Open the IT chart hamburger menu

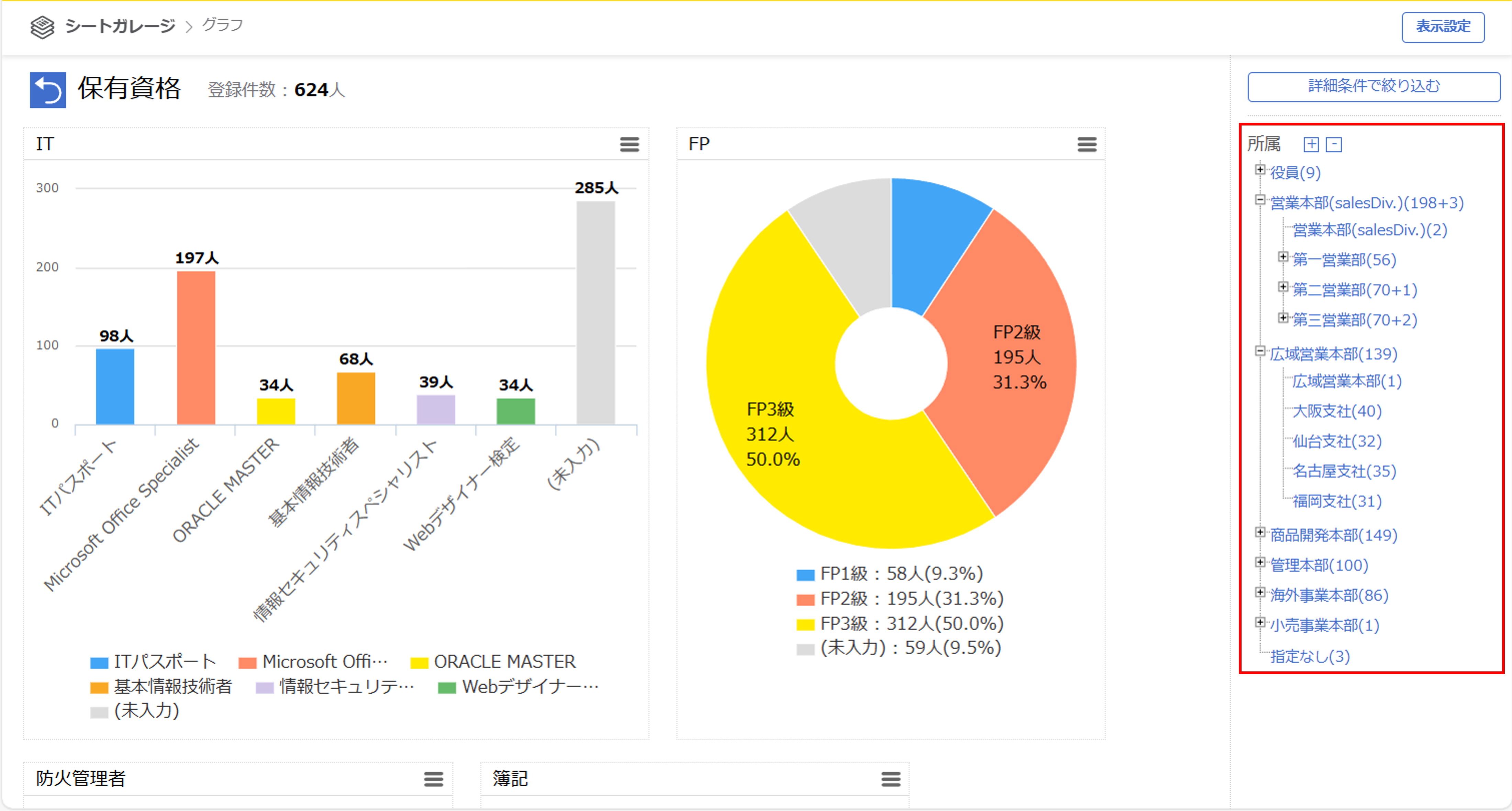click(x=629, y=144)
